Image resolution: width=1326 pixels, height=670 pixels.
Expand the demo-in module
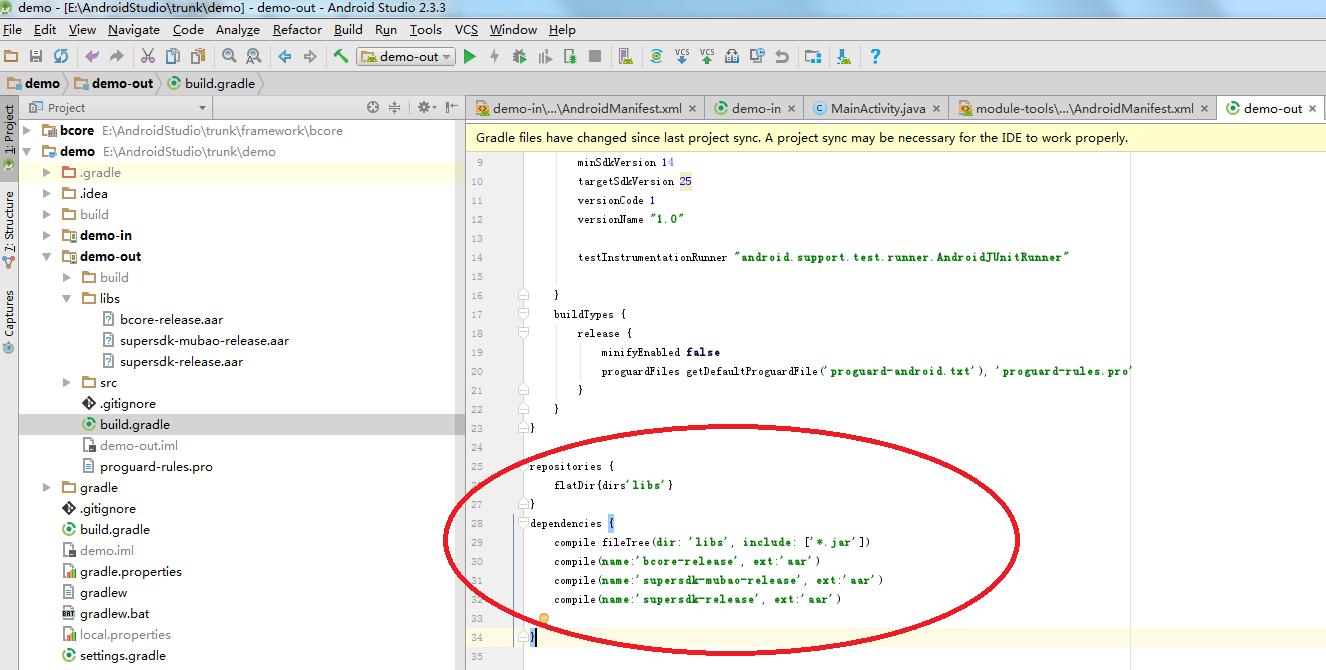coord(47,236)
